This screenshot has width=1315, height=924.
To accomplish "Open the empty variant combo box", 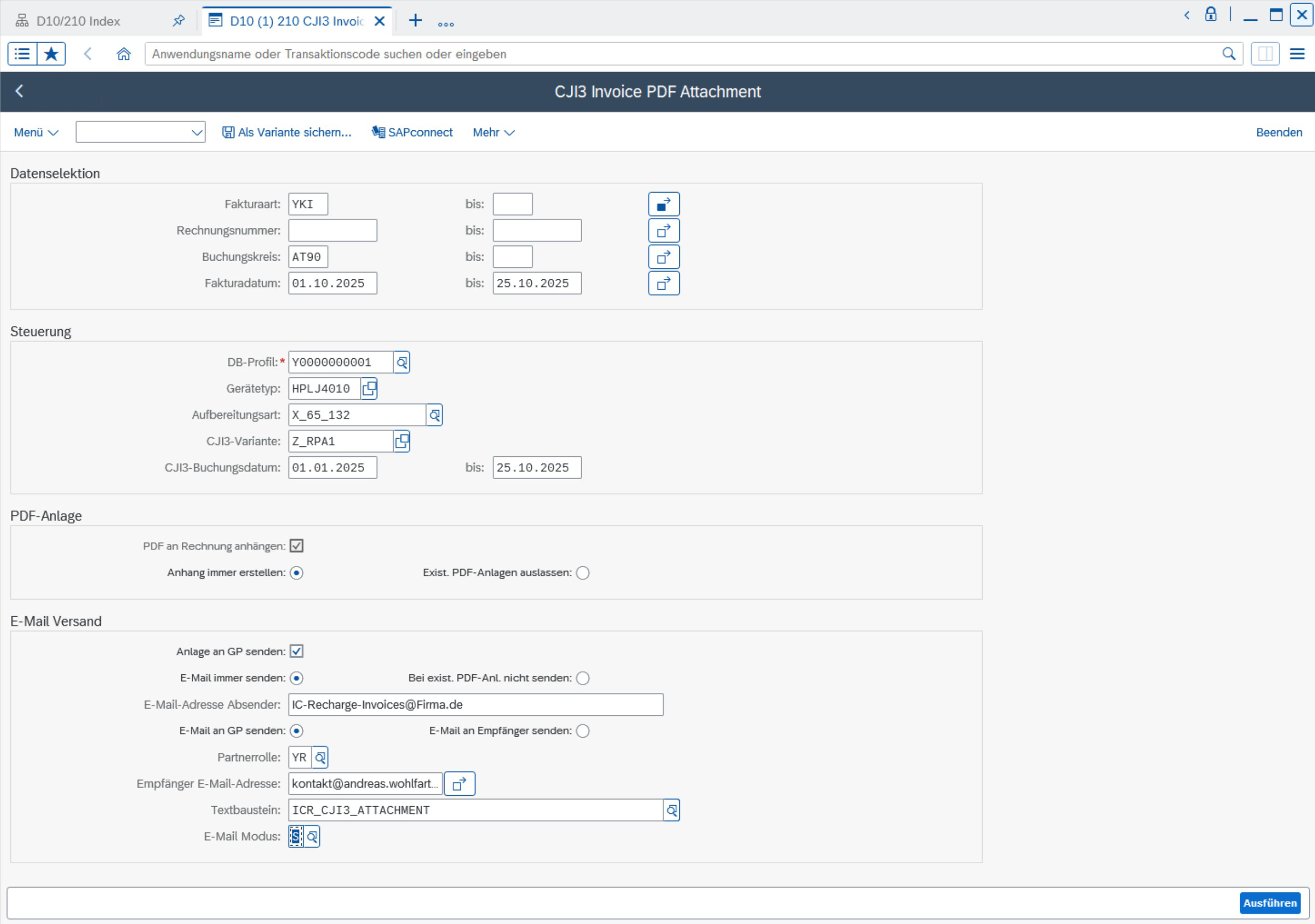I will (x=140, y=132).
